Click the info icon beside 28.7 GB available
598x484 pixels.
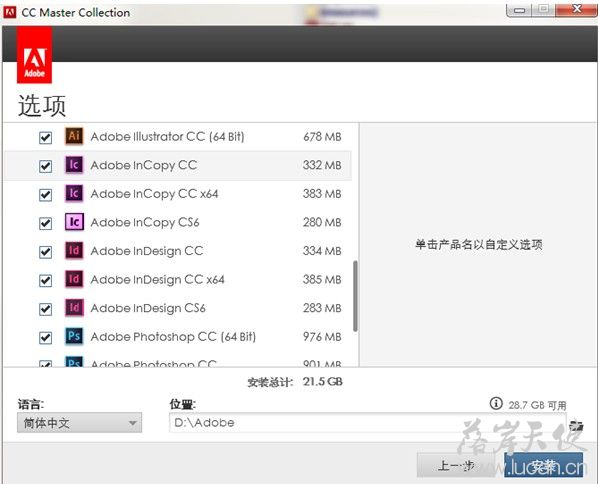[x=496, y=403]
